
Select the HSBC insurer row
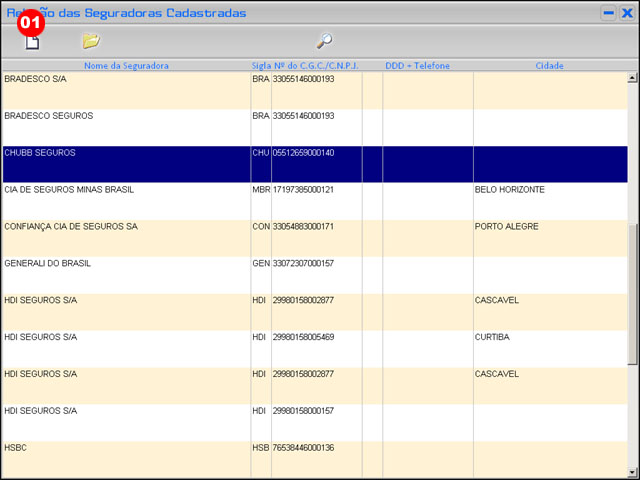[x=125, y=448]
